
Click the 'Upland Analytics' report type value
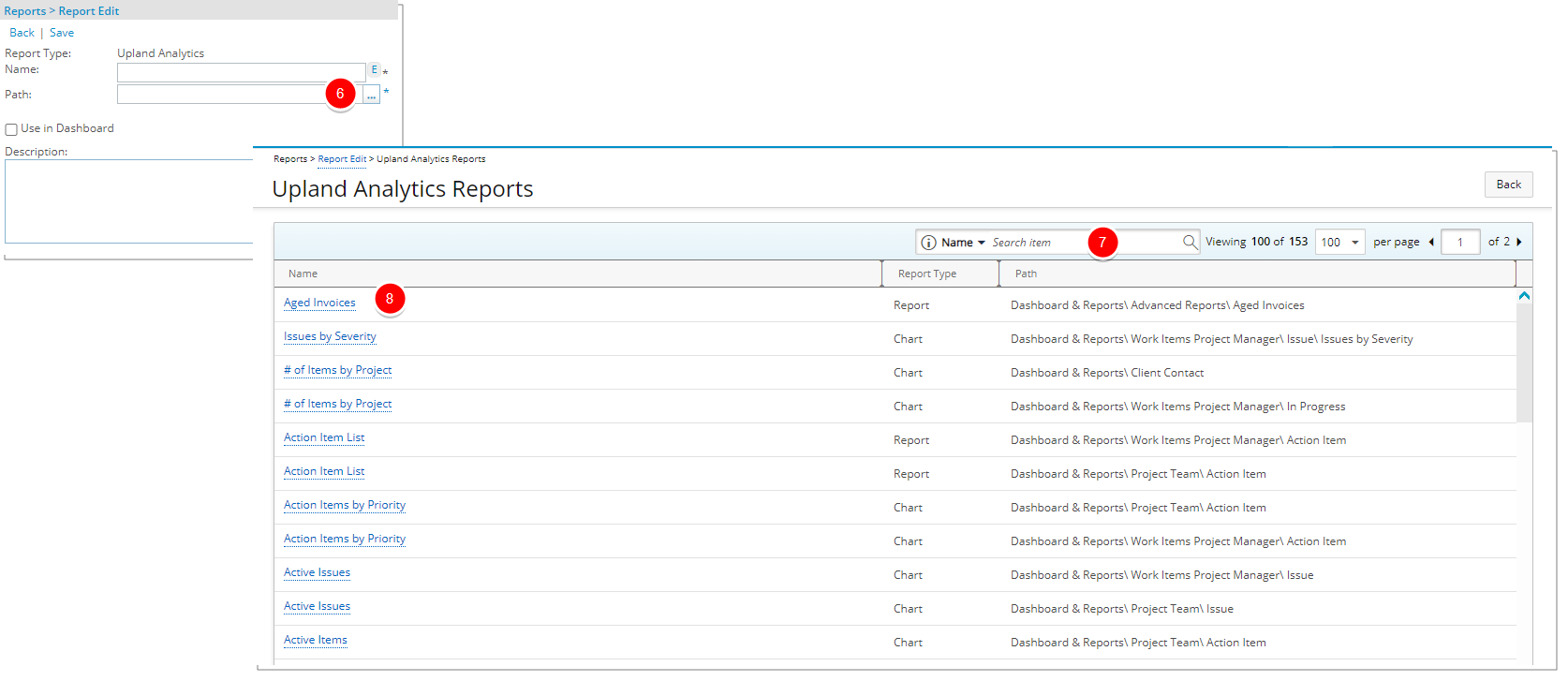click(x=160, y=53)
